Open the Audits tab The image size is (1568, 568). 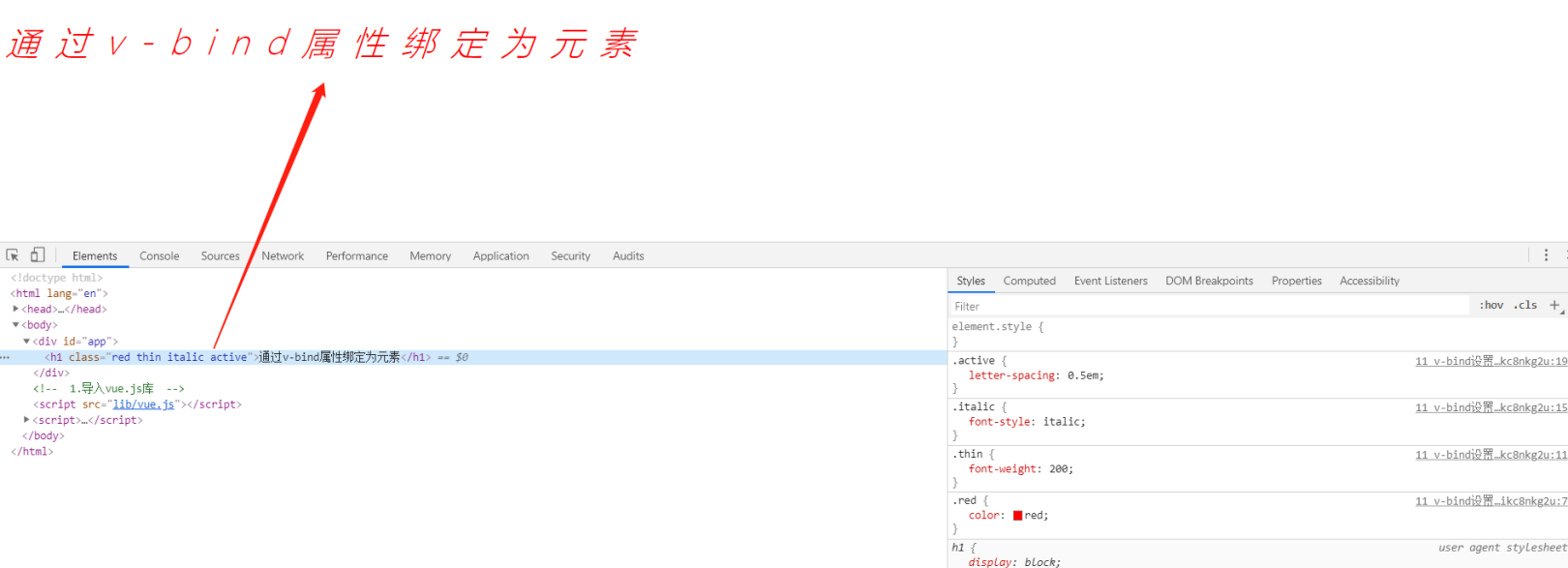pos(628,256)
